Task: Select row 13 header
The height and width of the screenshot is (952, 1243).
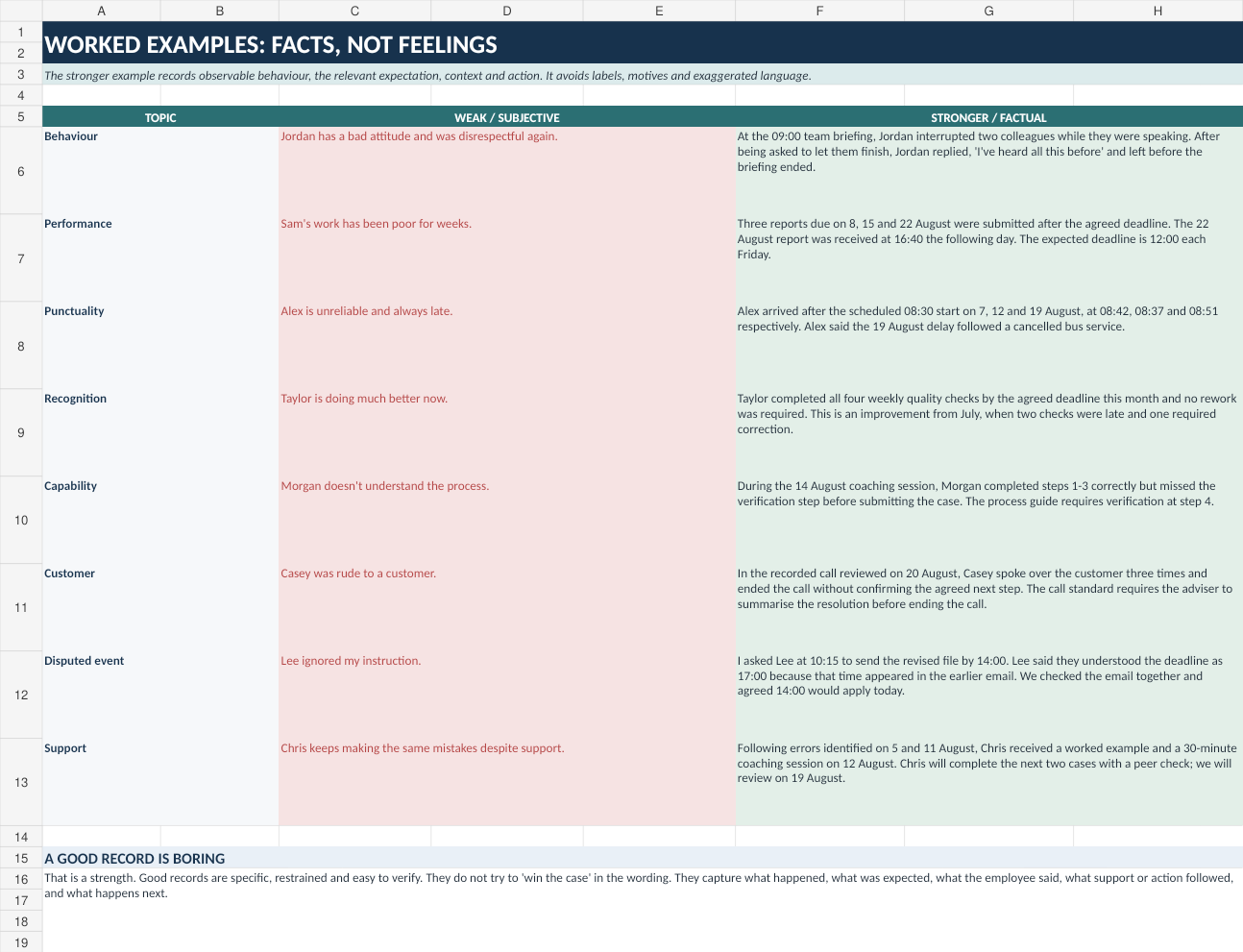Action: pos(21,782)
